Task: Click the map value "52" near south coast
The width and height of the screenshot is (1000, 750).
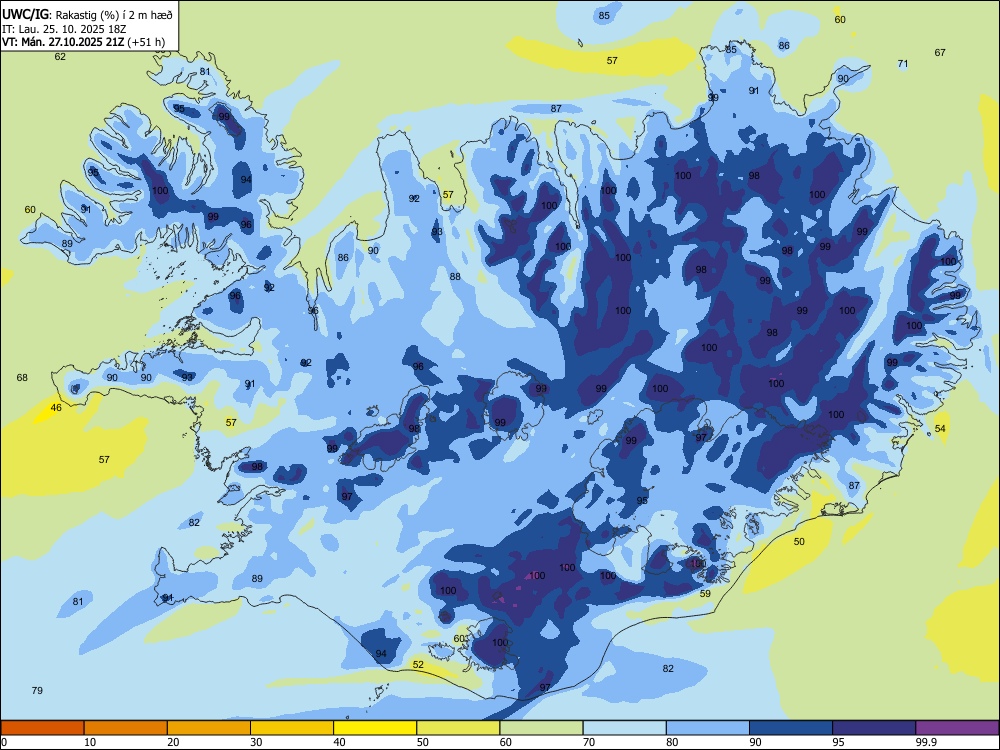Action: point(418,664)
